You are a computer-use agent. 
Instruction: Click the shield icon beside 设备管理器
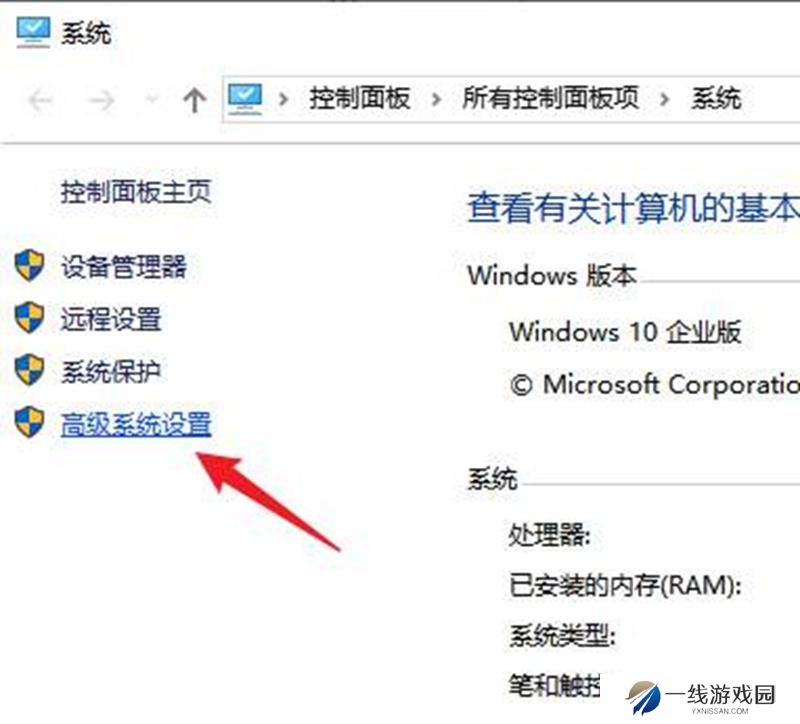[29, 266]
